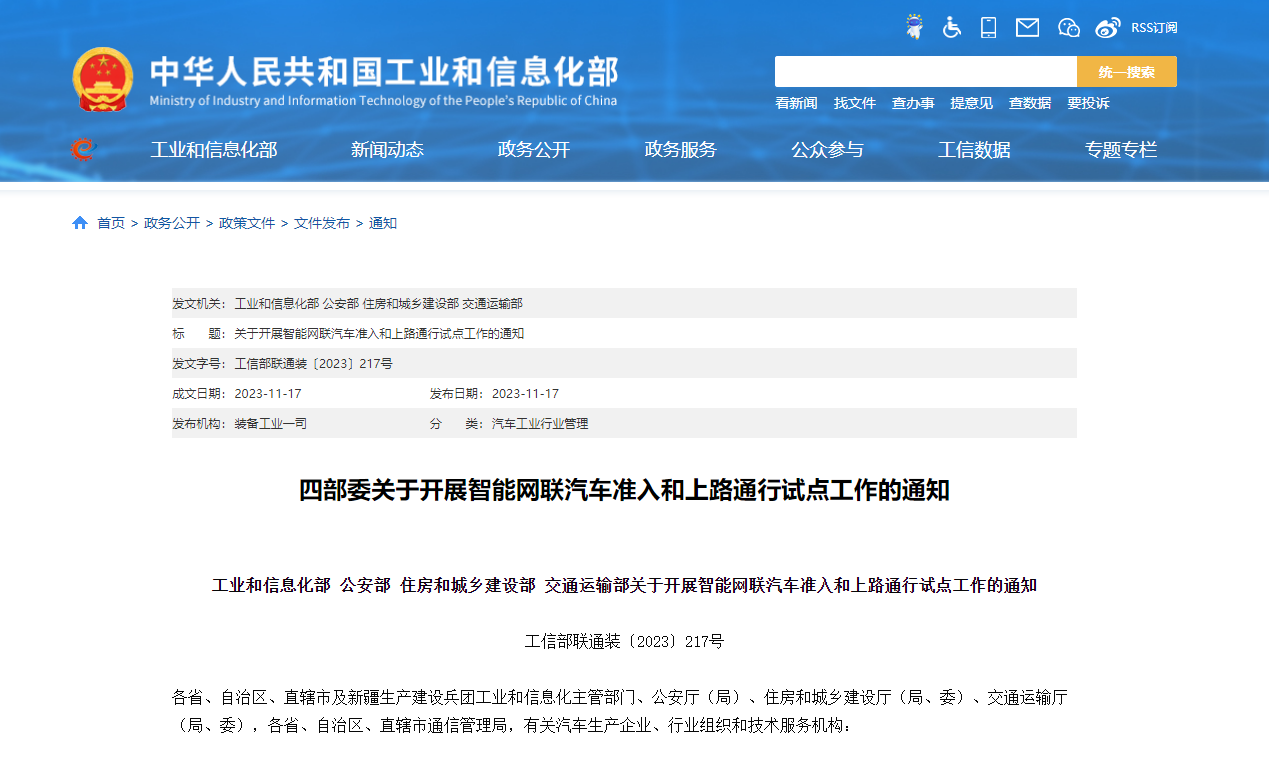Click the WeChat icon
The width and height of the screenshot is (1269, 757).
[x=1069, y=28]
